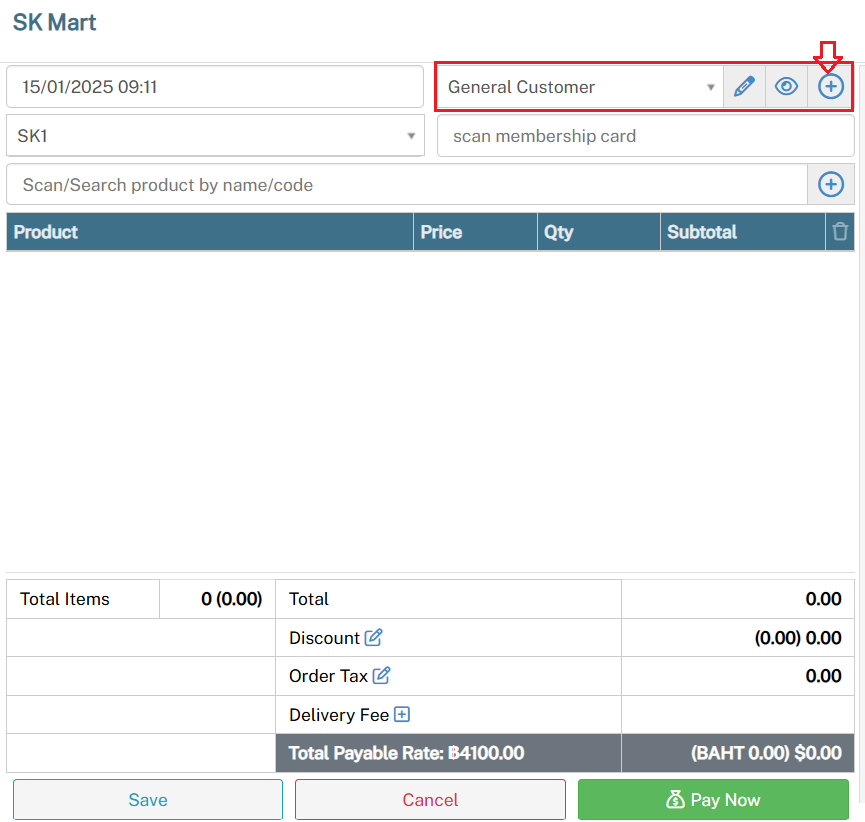Click the trash icon in table header
Image resolution: width=865 pixels, height=822 pixels.
pyautogui.click(x=840, y=232)
